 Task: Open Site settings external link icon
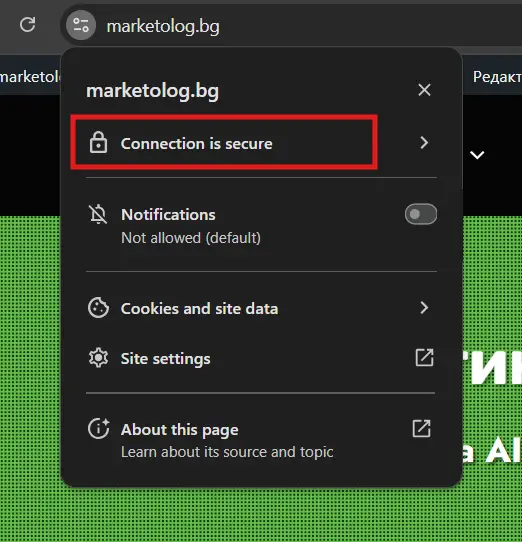point(424,357)
